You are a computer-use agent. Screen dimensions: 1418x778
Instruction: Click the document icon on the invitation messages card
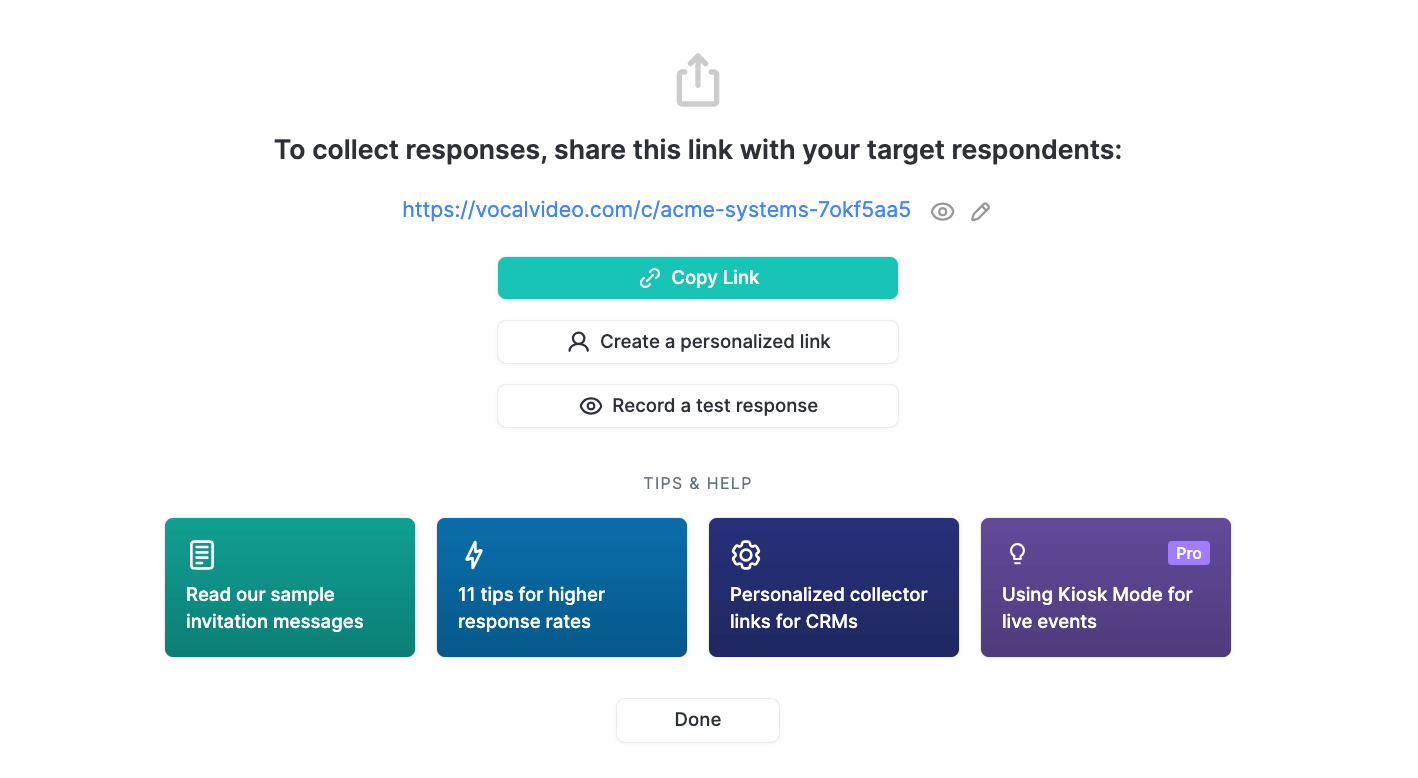point(200,554)
